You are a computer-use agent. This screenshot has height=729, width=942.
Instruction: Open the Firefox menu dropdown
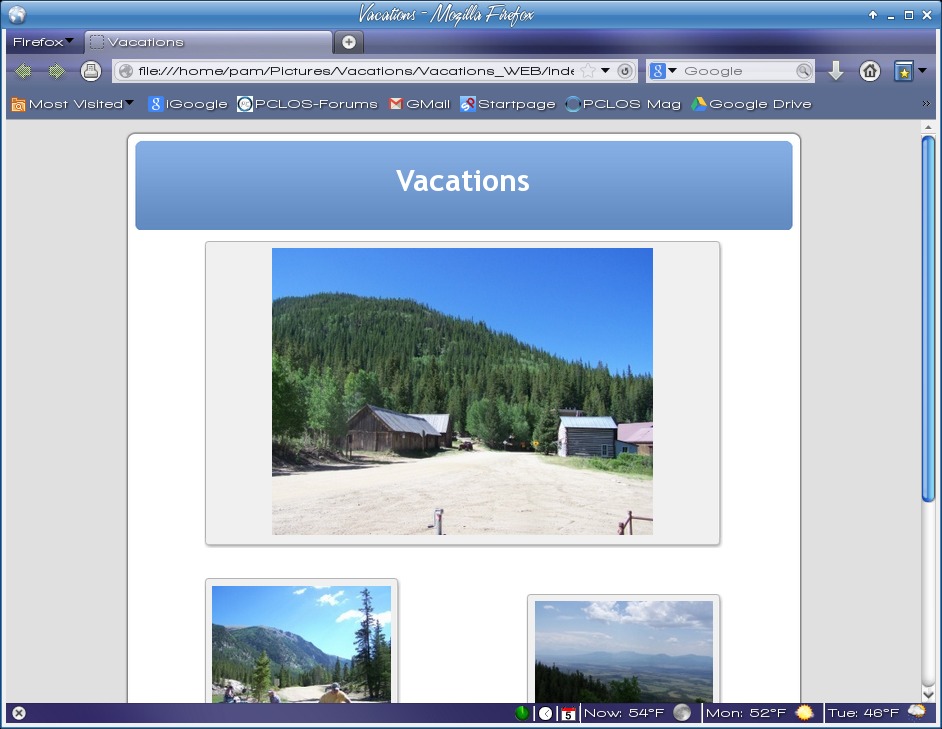click(42, 42)
